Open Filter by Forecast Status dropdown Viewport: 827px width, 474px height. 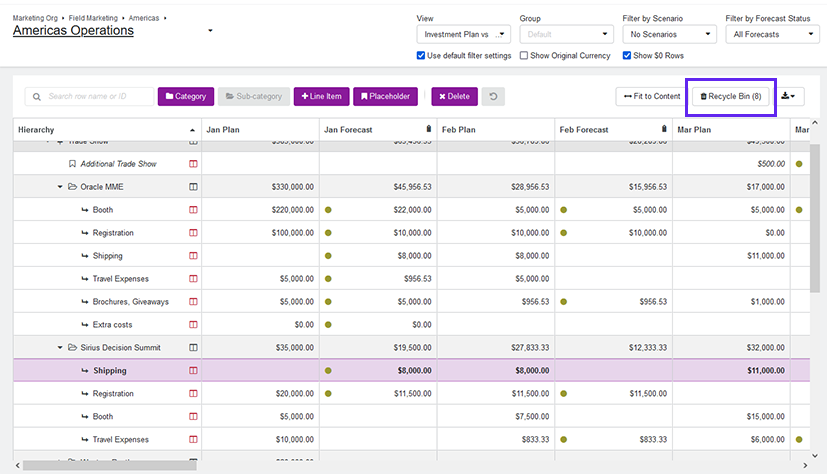pos(772,34)
